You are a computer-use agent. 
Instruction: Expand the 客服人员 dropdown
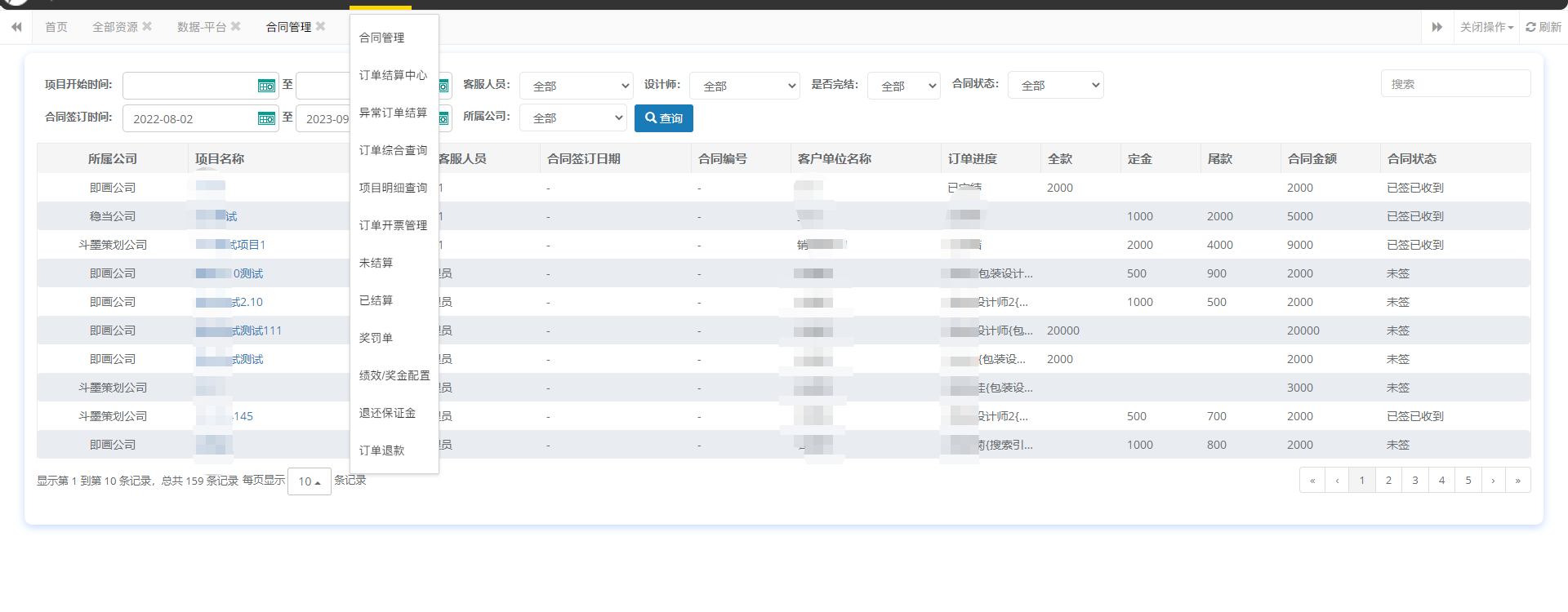(576, 86)
